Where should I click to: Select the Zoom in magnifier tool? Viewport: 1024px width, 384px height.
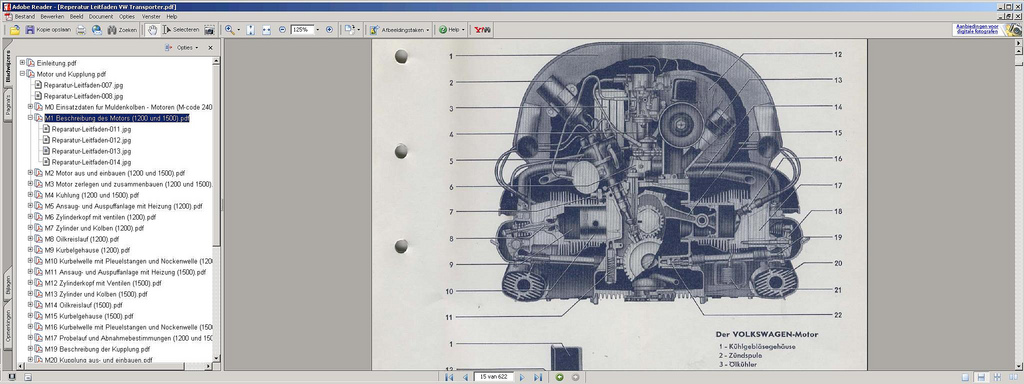(x=229, y=30)
